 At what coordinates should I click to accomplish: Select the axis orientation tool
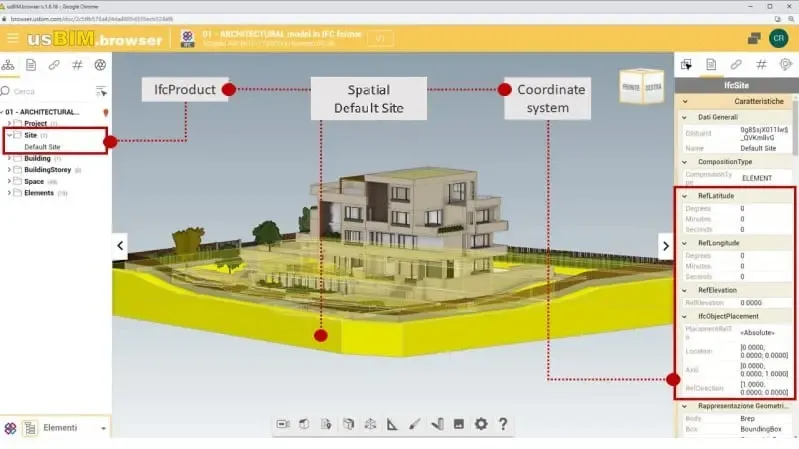coord(370,424)
